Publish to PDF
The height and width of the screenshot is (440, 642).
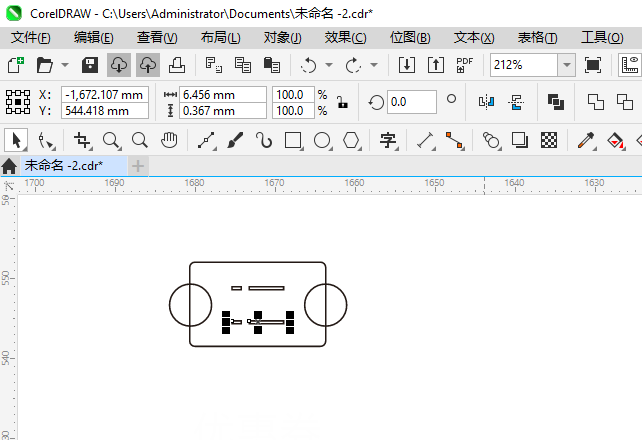(465, 65)
